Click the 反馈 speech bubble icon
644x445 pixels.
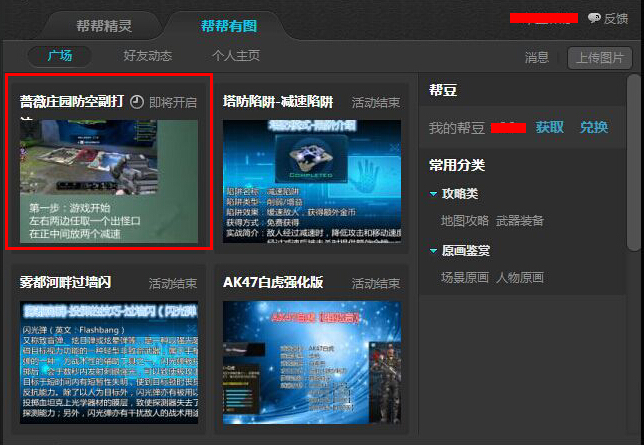[x=594, y=18]
